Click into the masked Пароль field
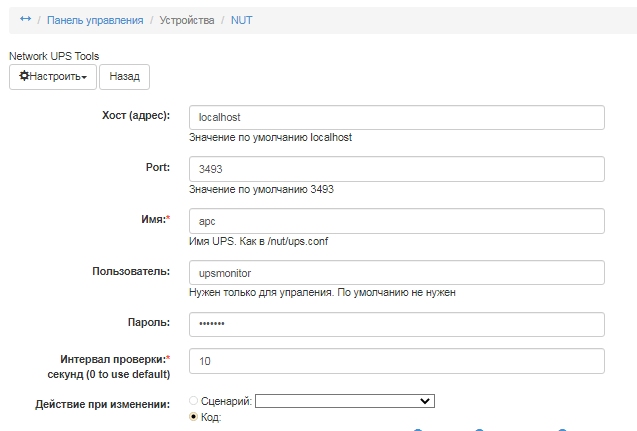This screenshot has width=637, height=431. [x=397, y=325]
